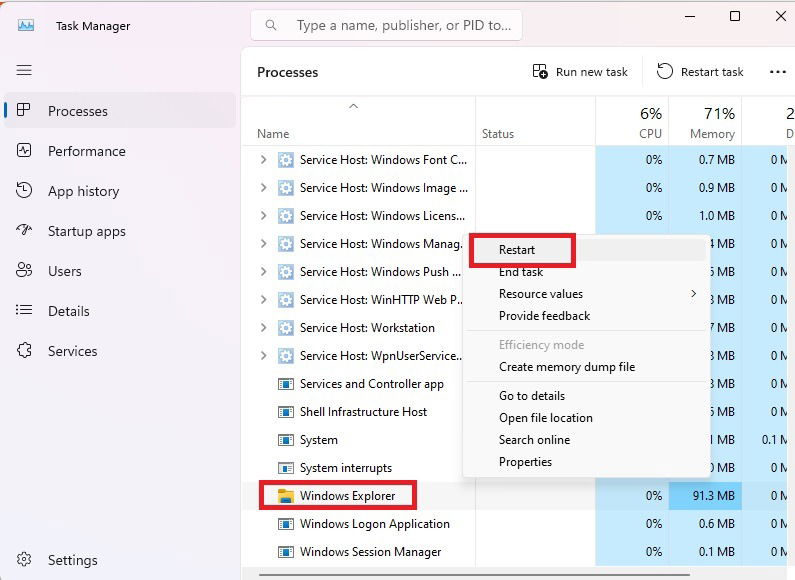The image size is (795, 580).
Task: Switch to the Startup apps page
Action: (x=120, y=231)
